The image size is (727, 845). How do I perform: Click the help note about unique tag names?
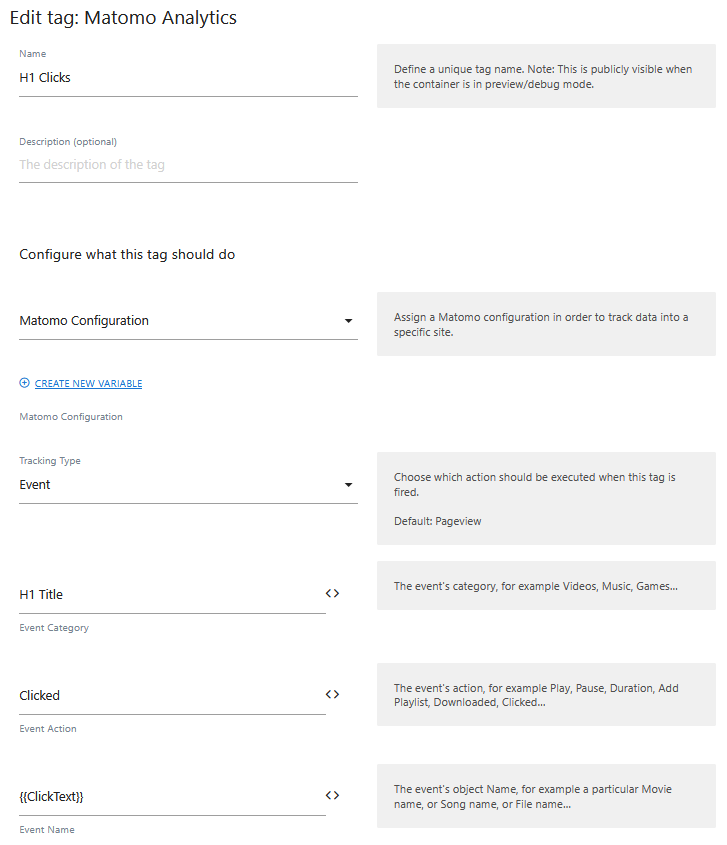click(546, 76)
